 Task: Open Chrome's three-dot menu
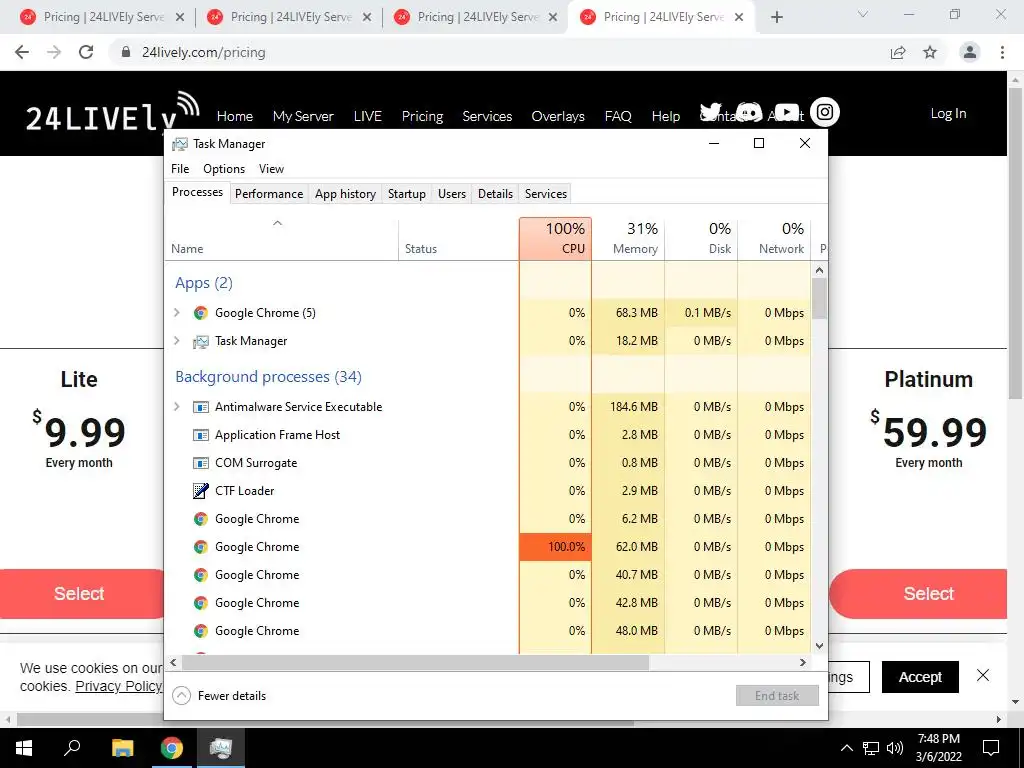[1002, 52]
